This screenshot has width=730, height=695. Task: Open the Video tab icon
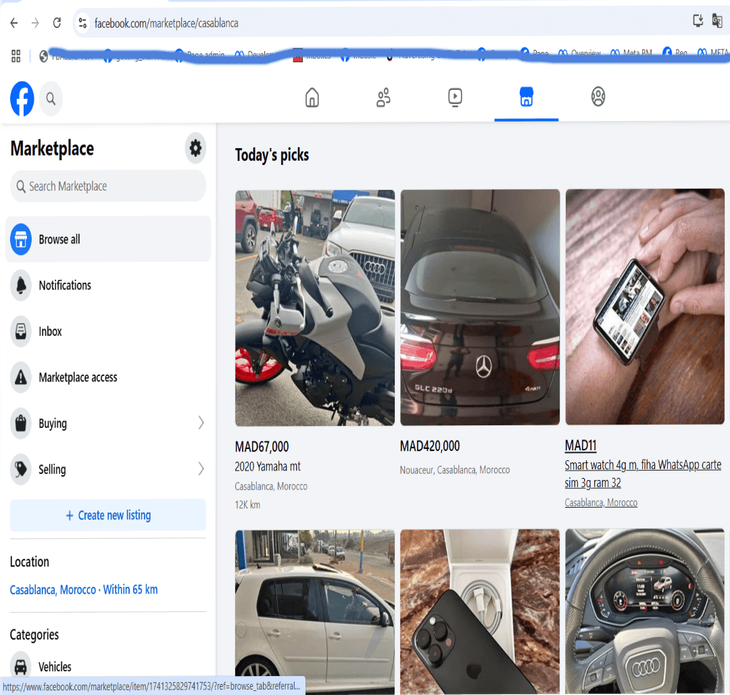coord(455,97)
